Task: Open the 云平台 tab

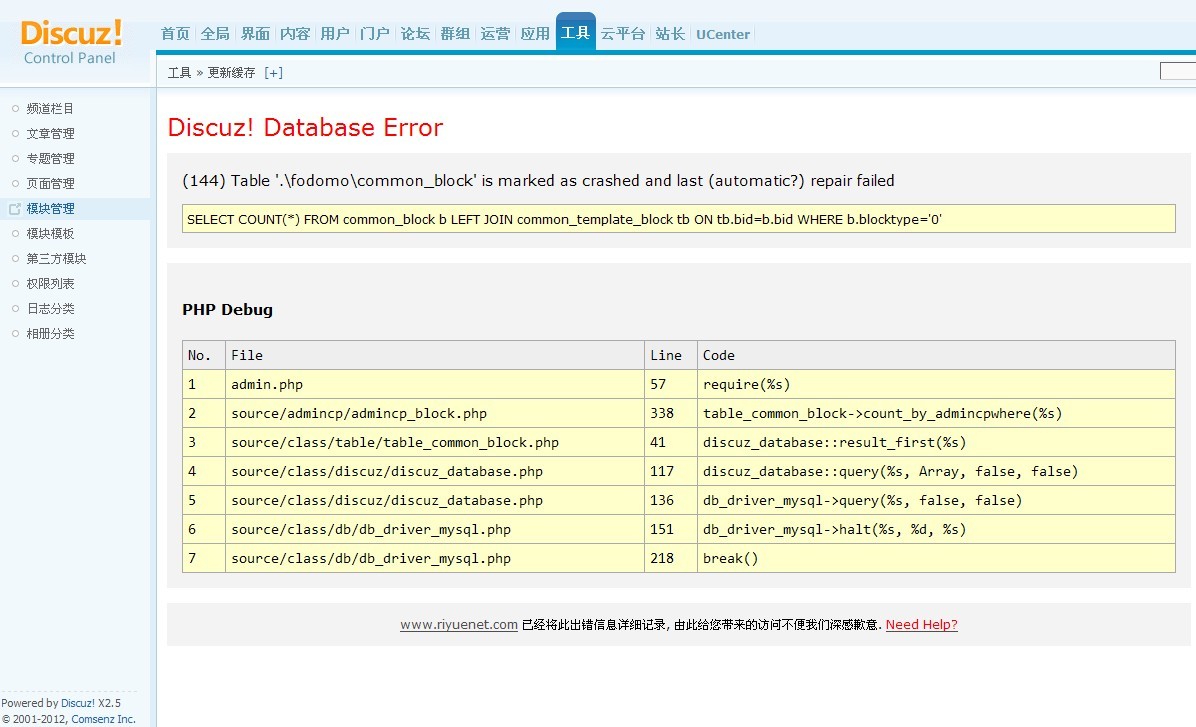Action: [623, 34]
